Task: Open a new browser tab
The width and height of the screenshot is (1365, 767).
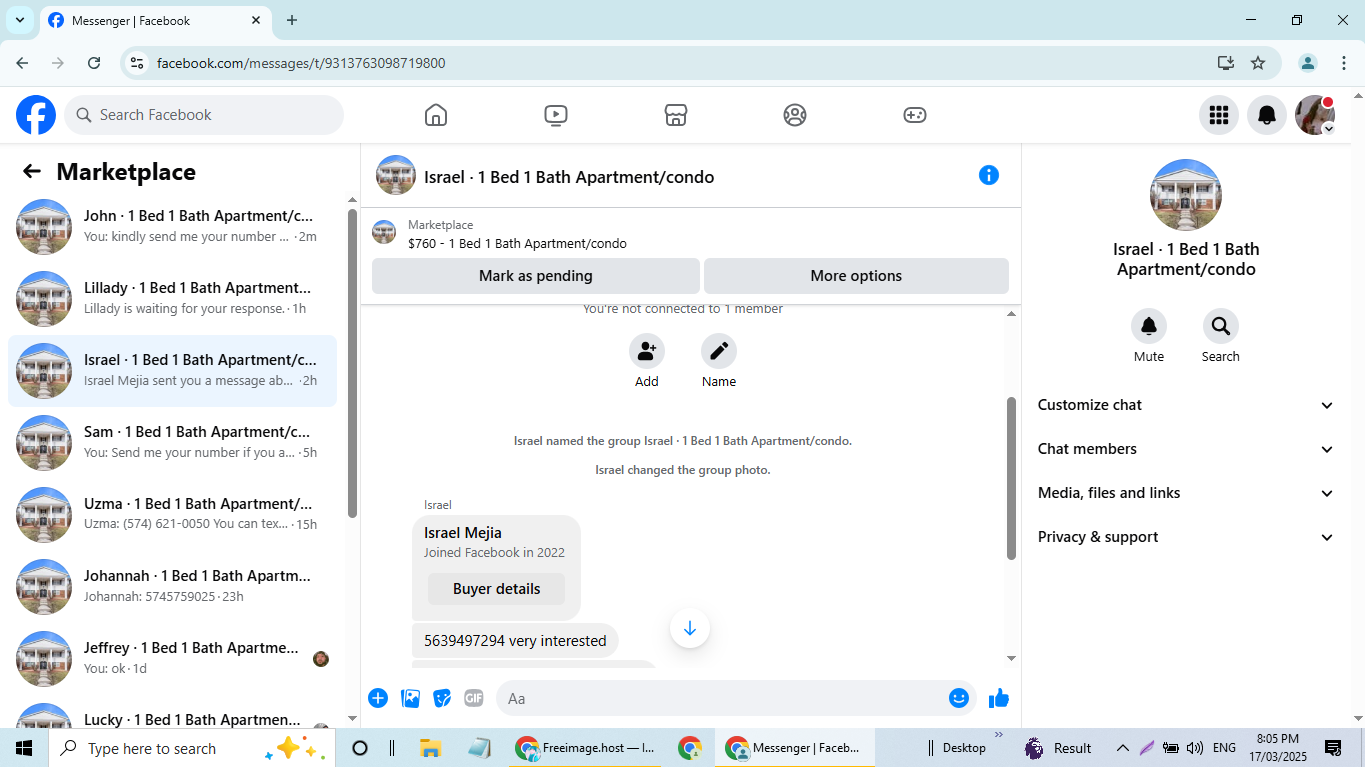Action: pyautogui.click(x=292, y=20)
